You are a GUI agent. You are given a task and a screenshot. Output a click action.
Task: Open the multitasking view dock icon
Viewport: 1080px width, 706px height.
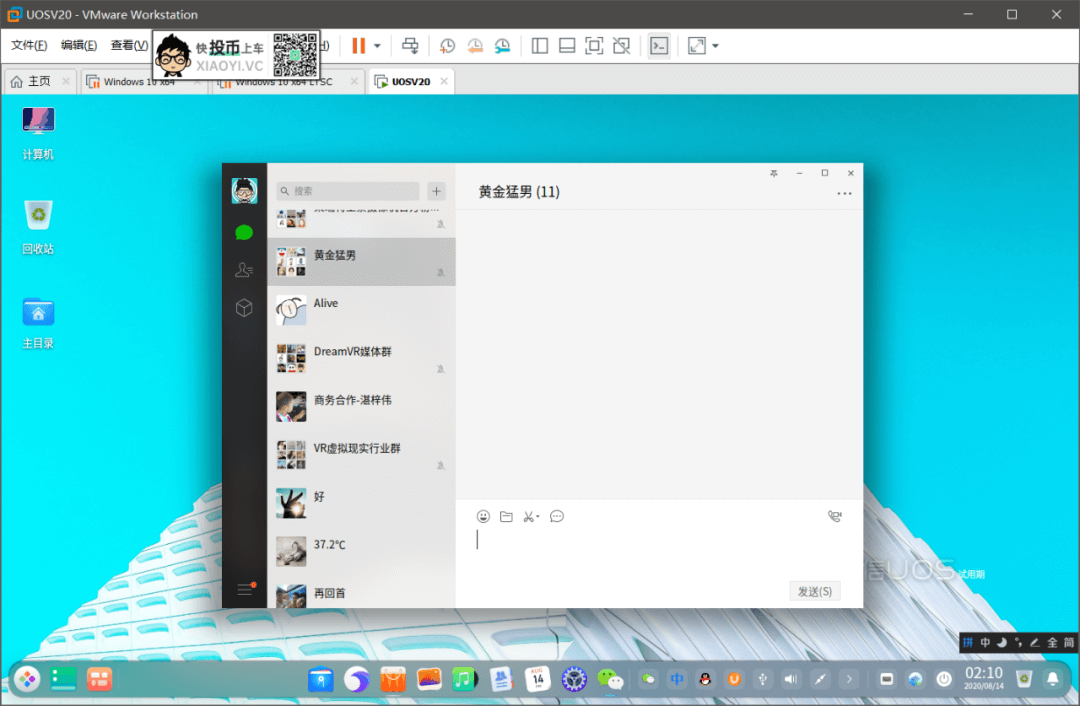coord(63,680)
